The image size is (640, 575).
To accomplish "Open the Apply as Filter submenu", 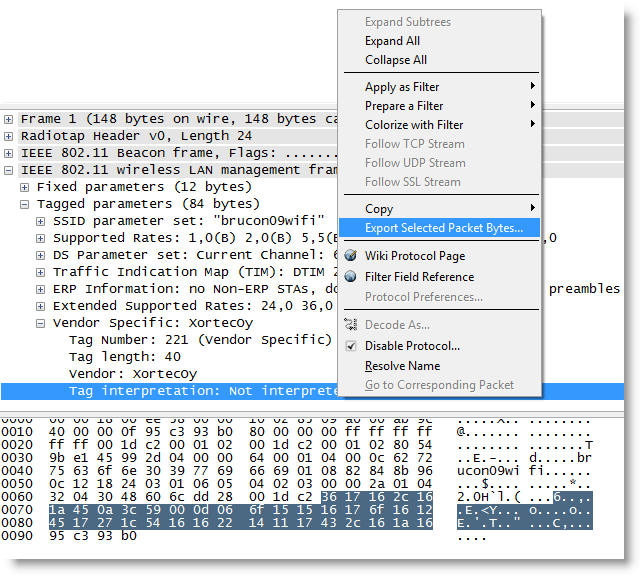I will pyautogui.click(x=440, y=87).
